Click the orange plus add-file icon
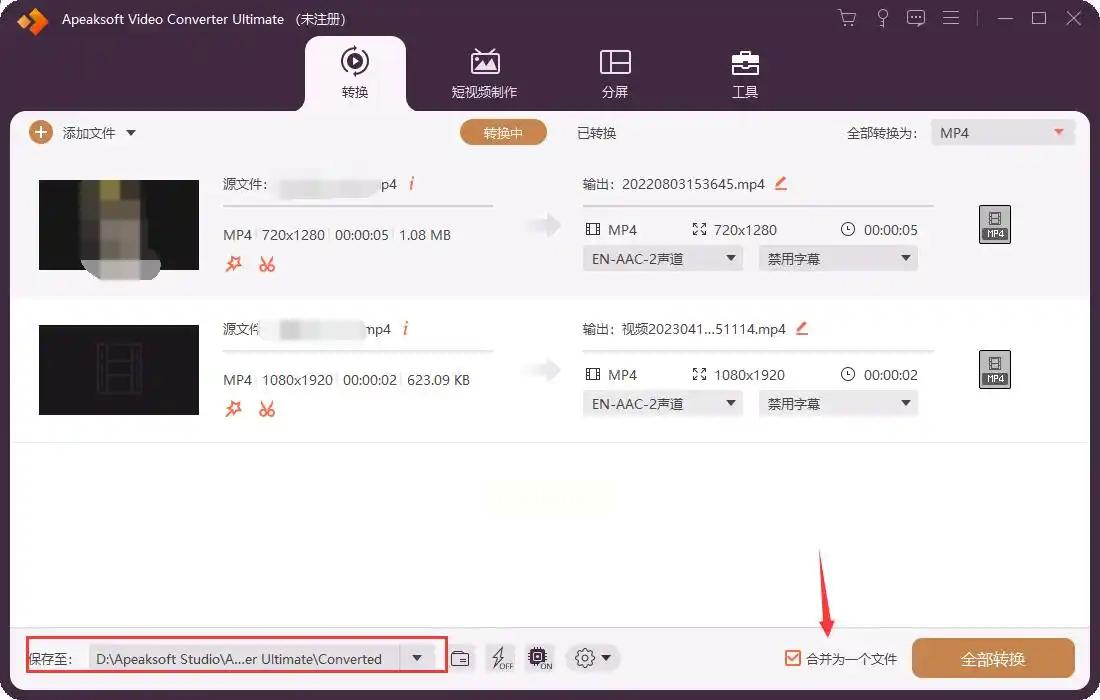Image resolution: width=1100 pixels, height=700 pixels. (41, 132)
